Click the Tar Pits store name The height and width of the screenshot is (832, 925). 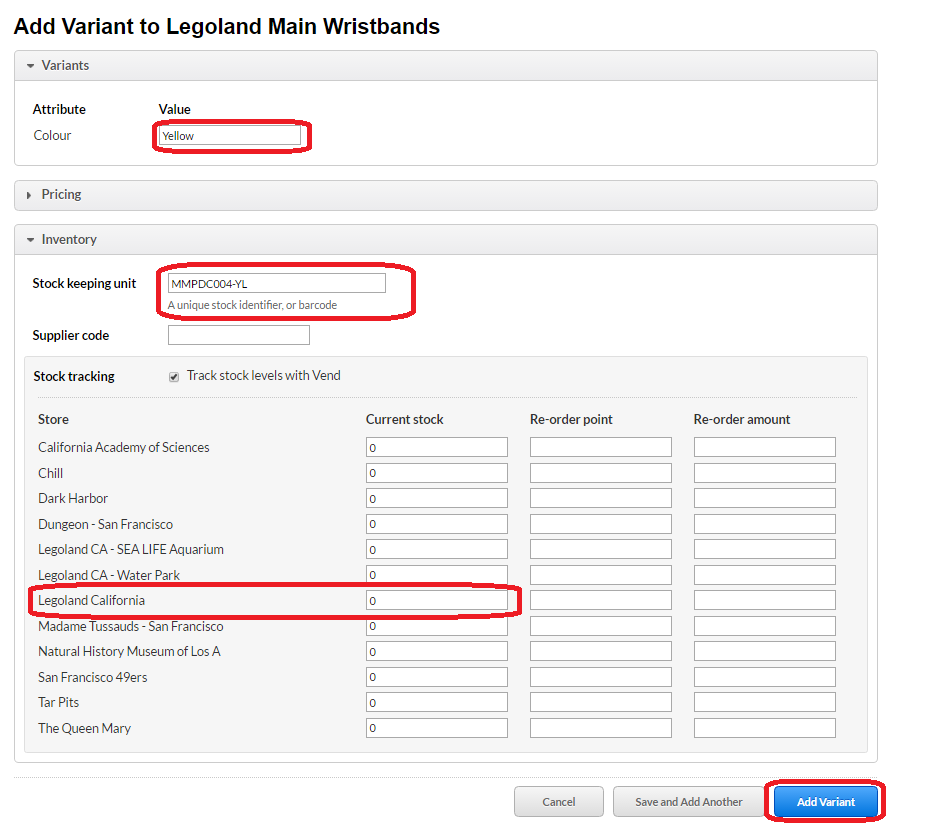coord(58,702)
